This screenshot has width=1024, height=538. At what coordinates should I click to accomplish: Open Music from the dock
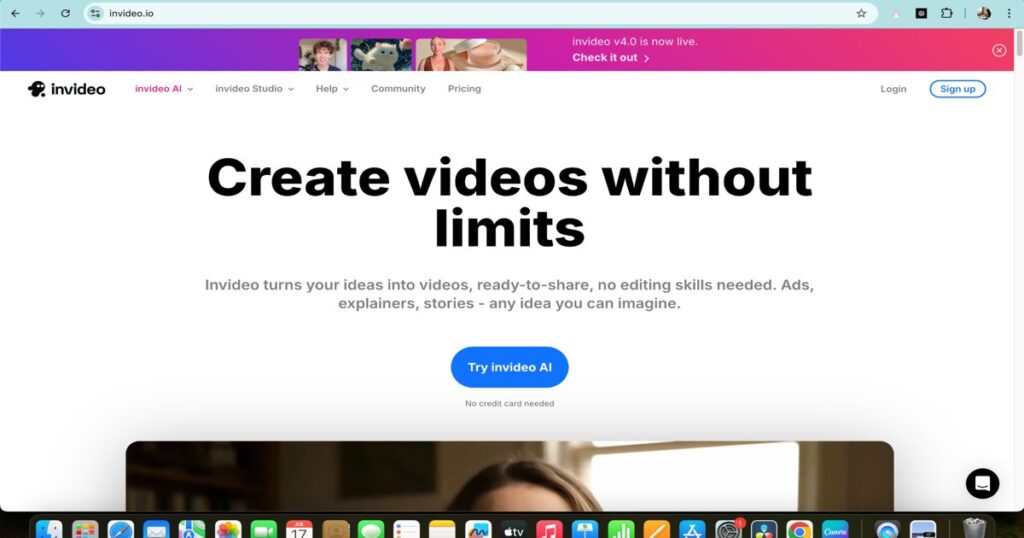[549, 530]
